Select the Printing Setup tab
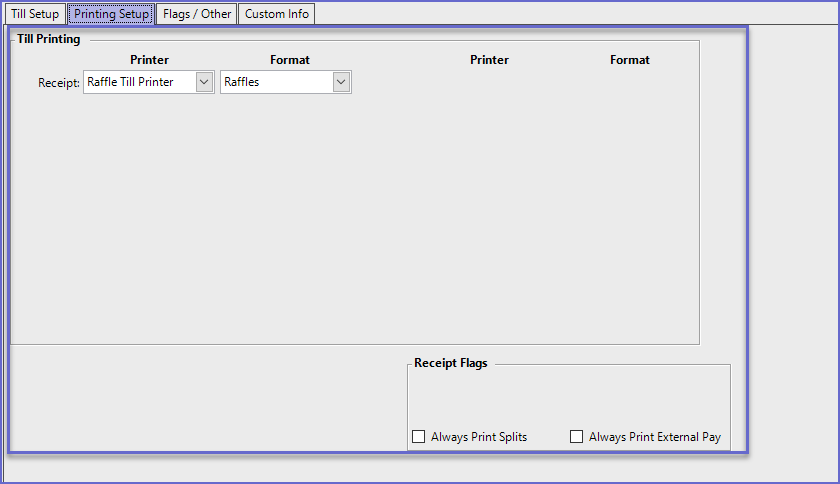This screenshot has width=840, height=484. coord(111,14)
